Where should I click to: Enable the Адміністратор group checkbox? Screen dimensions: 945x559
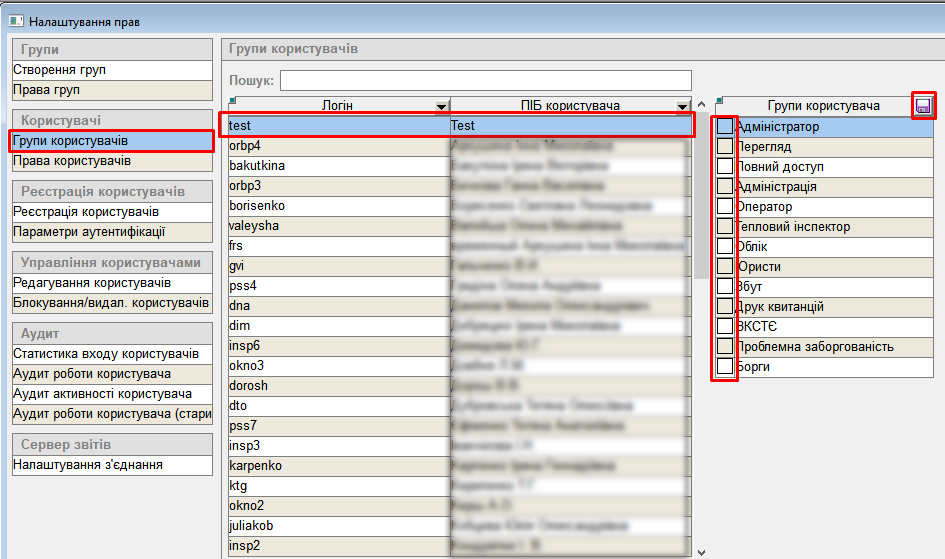coord(725,127)
